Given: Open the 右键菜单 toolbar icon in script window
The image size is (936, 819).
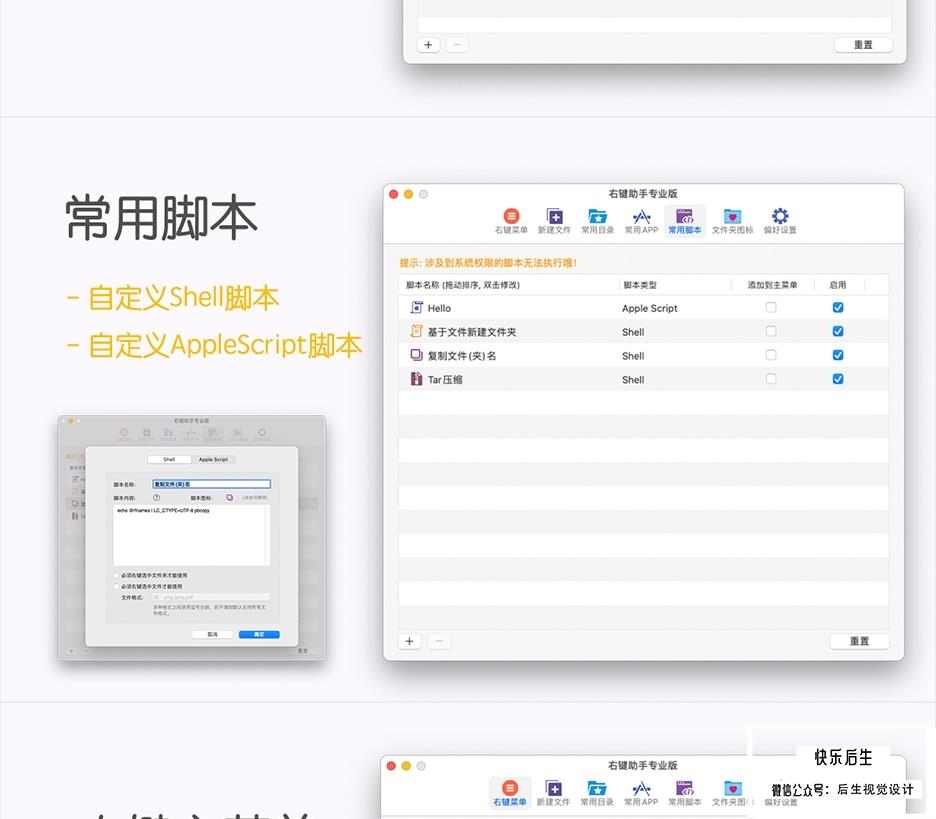Looking at the screenshot, I should coord(511,220).
